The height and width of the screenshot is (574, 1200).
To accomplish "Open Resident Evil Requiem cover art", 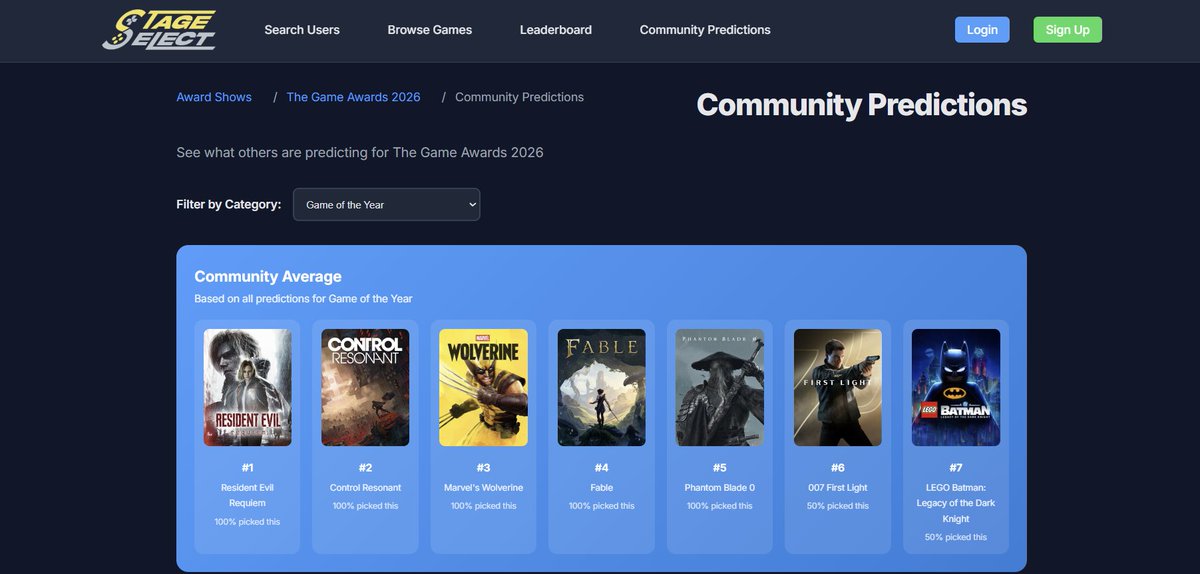I will pos(248,387).
